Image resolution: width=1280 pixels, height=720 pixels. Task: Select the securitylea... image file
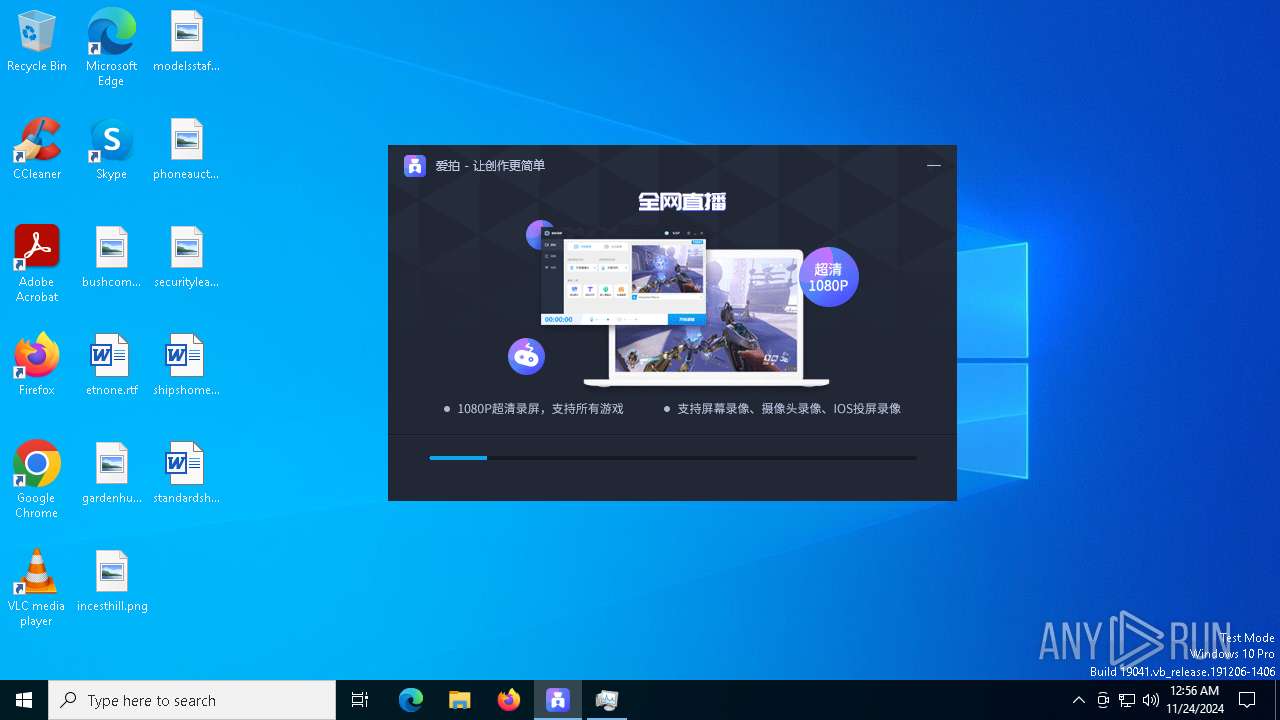[186, 258]
